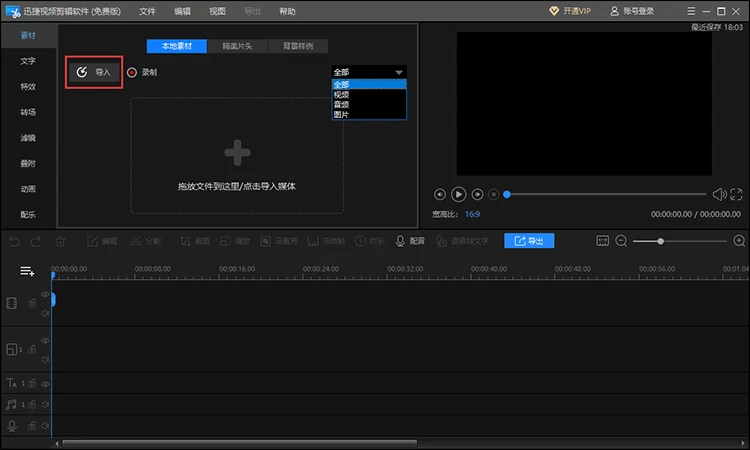Click the zoom-in magnifier on the timeline
Image resolution: width=750 pixels, height=450 pixels.
coord(739,241)
